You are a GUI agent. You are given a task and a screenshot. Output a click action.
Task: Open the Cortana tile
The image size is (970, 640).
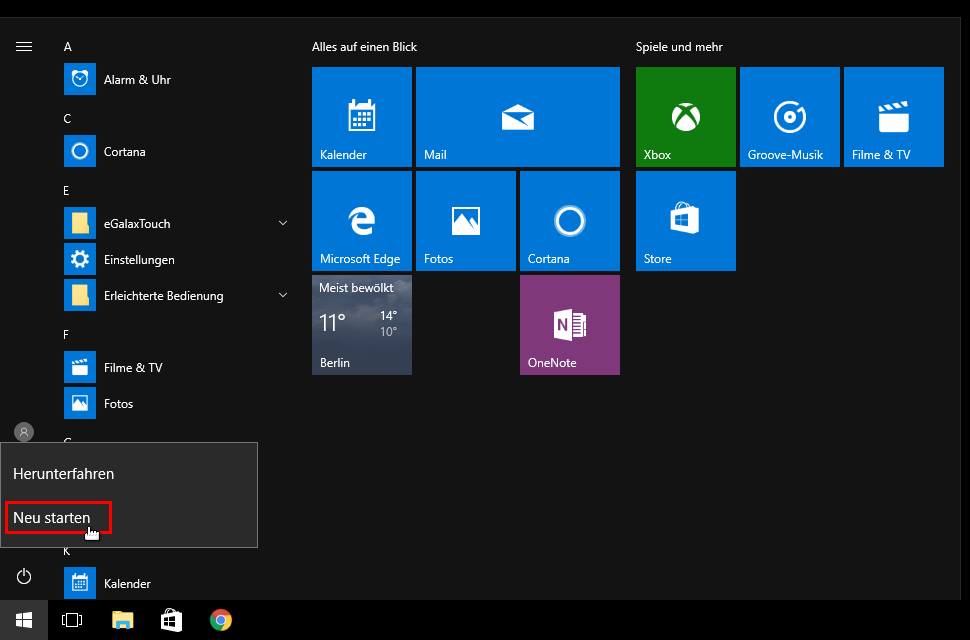[x=570, y=221]
